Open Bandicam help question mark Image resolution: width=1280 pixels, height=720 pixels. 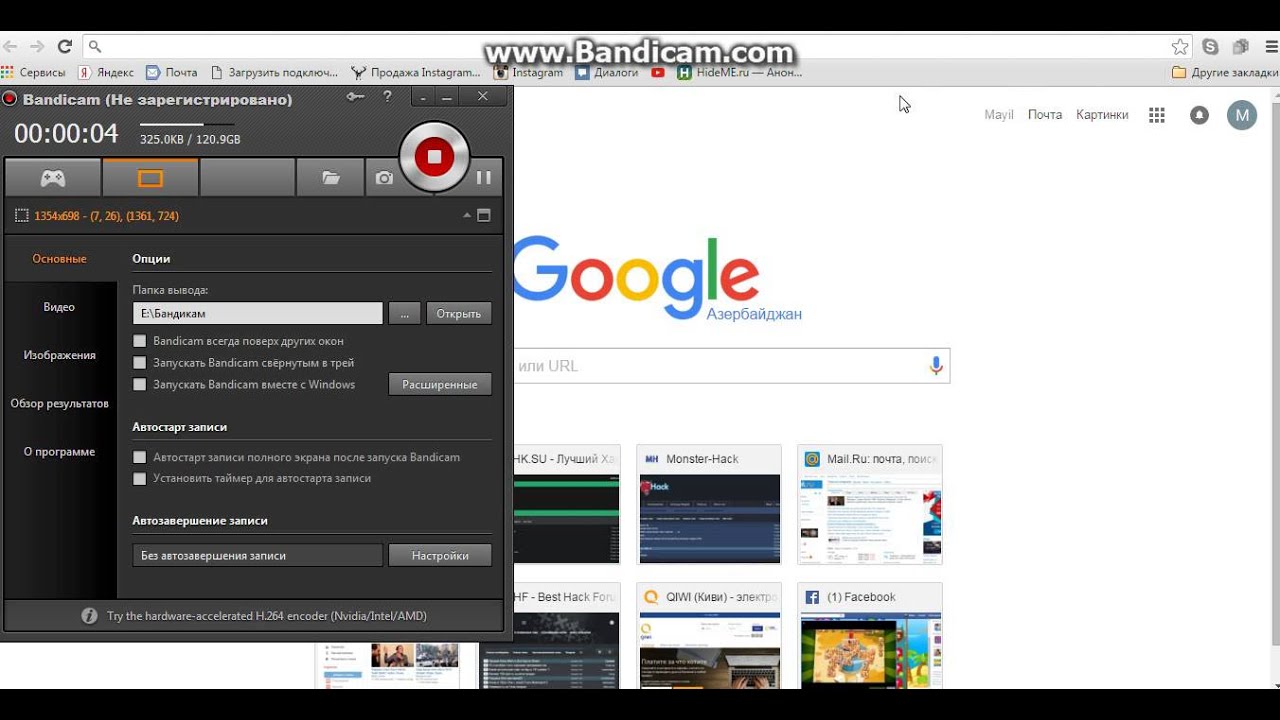click(387, 97)
